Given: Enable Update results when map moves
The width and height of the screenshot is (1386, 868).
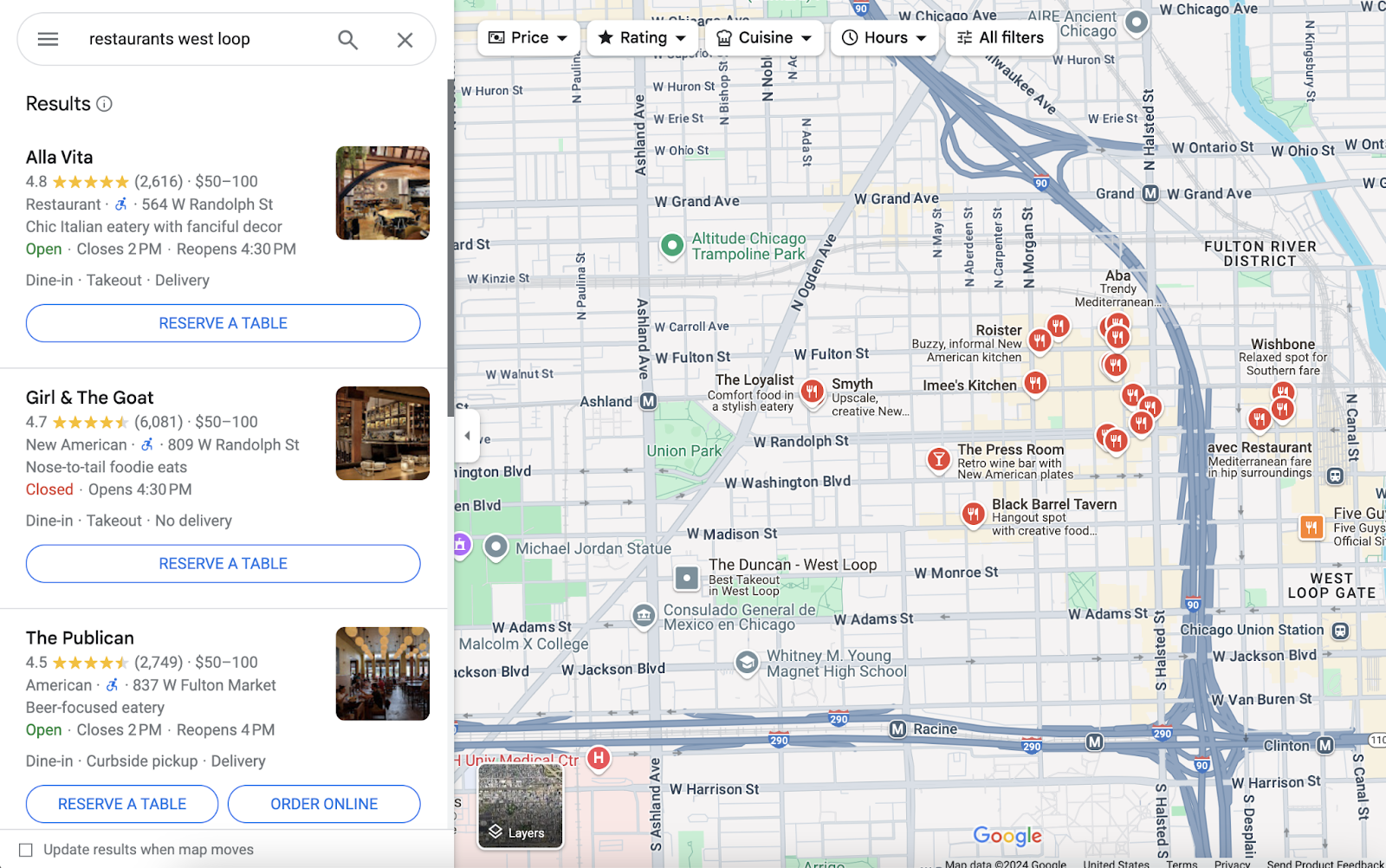Looking at the screenshot, I should 28,850.
